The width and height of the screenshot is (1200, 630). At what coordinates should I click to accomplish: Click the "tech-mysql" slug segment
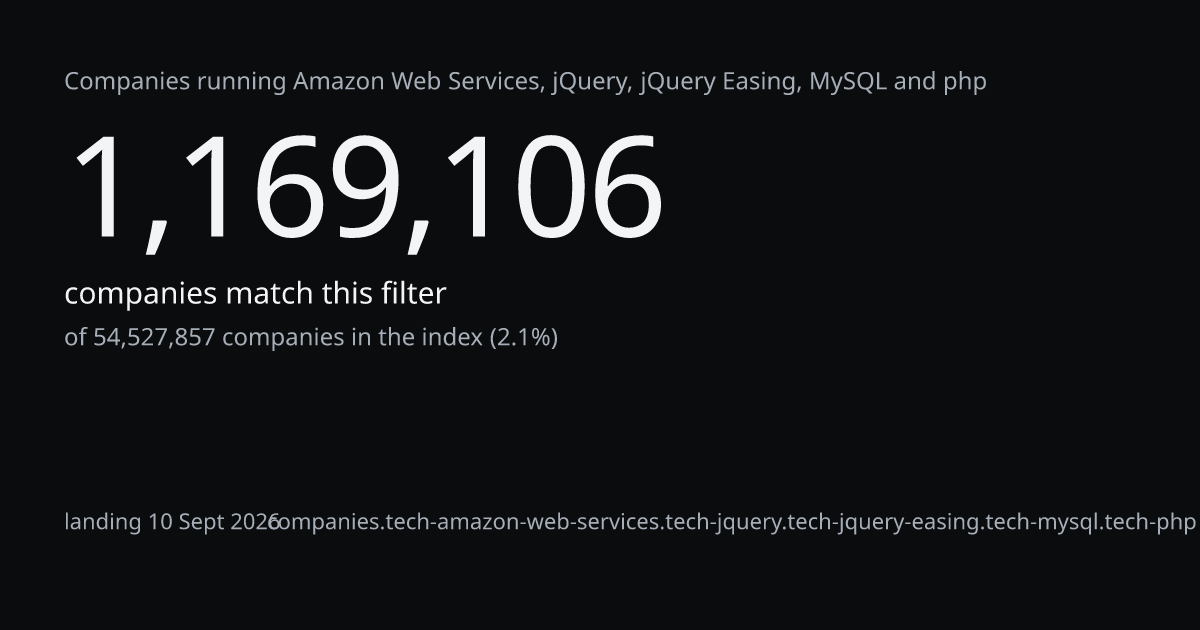1038,522
